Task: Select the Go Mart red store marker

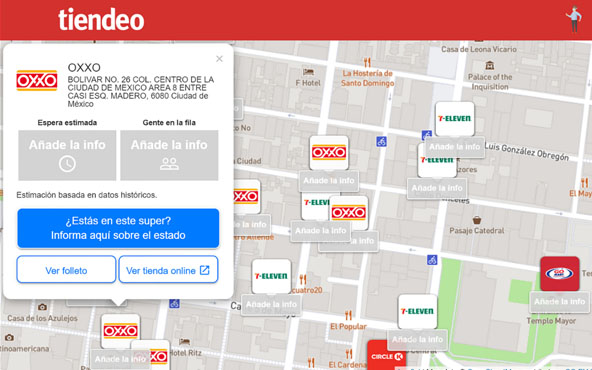Action: click(560, 274)
